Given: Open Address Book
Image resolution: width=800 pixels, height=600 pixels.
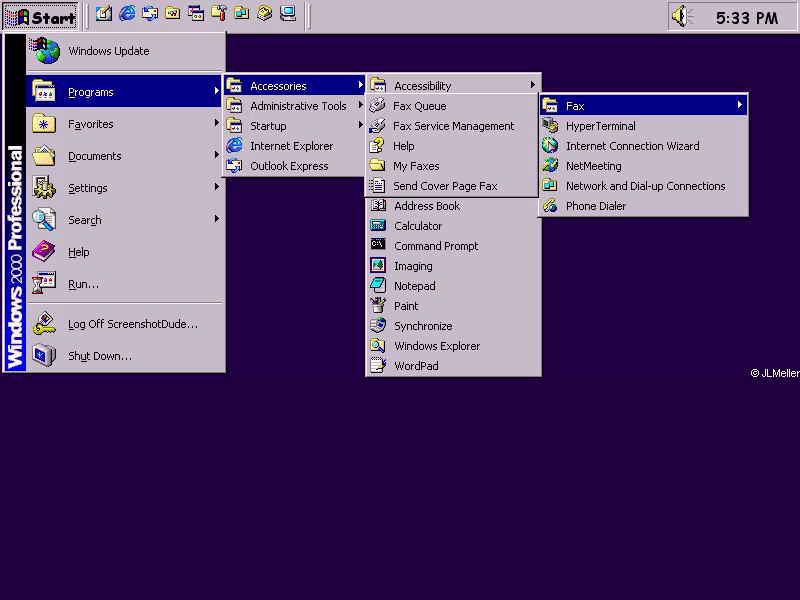Looking at the screenshot, I should tap(454, 206).
